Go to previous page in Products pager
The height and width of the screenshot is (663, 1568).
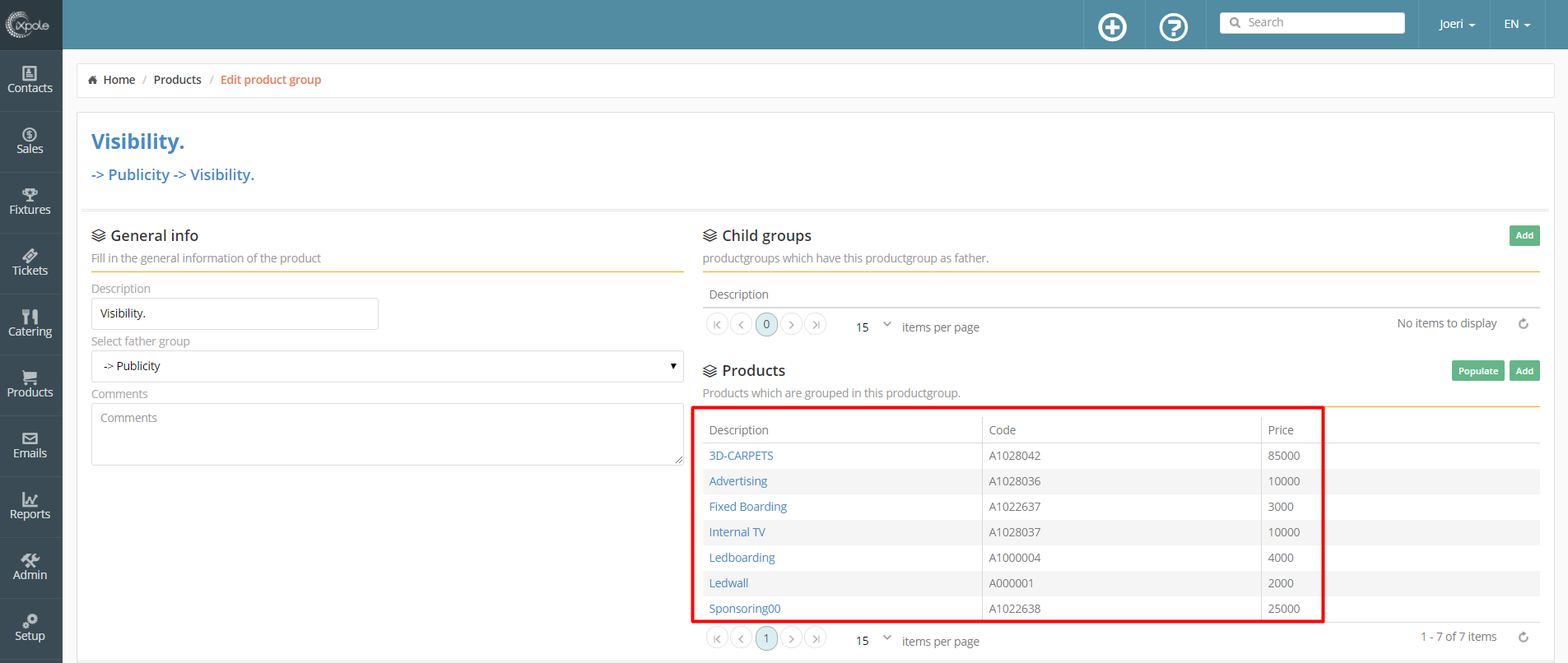pyautogui.click(x=742, y=638)
